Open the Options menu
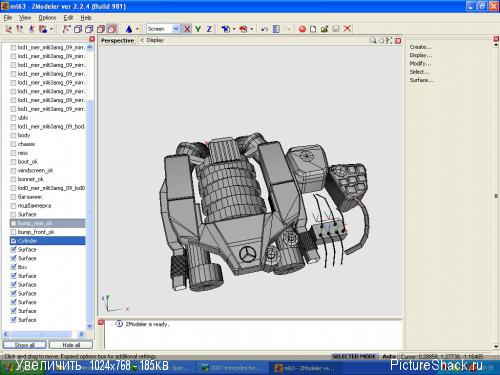The height and width of the screenshot is (375, 500). [x=47, y=18]
